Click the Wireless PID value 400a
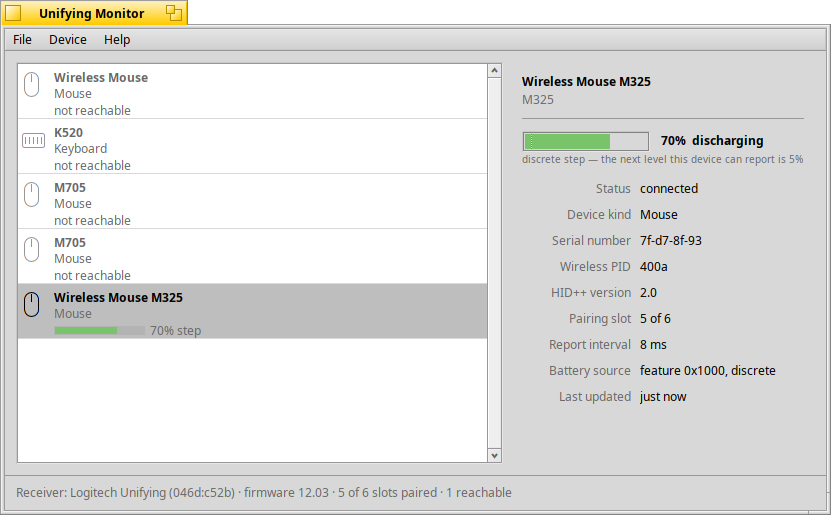 click(653, 267)
